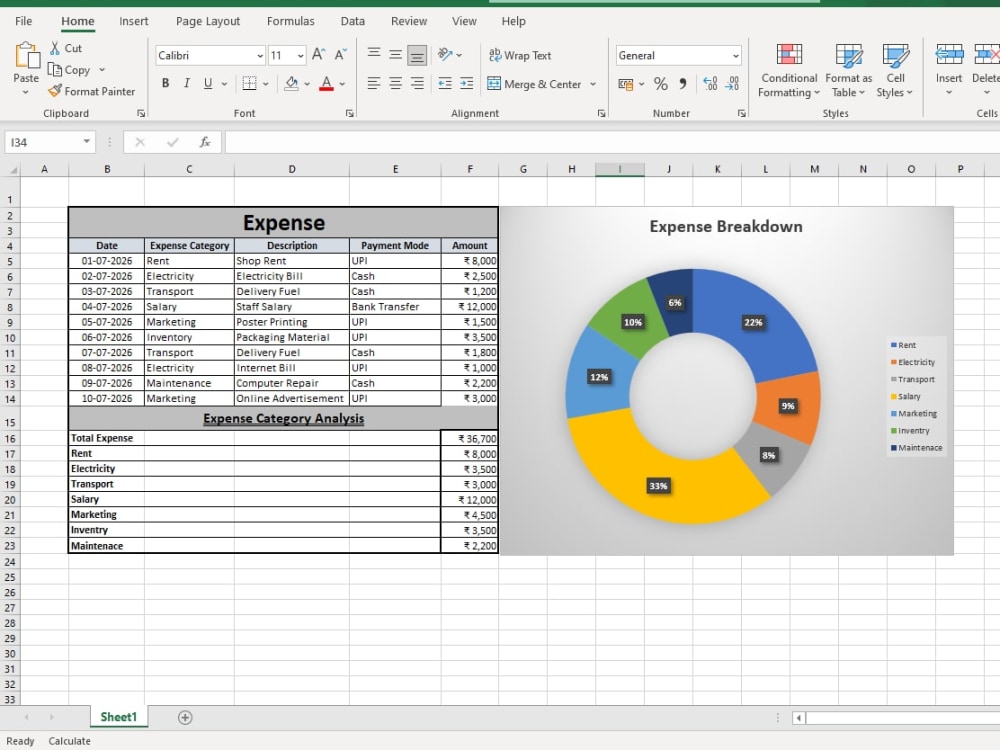This screenshot has width=1000, height=750.
Task: Open the Calibri font name dropdown
Action: click(260, 55)
